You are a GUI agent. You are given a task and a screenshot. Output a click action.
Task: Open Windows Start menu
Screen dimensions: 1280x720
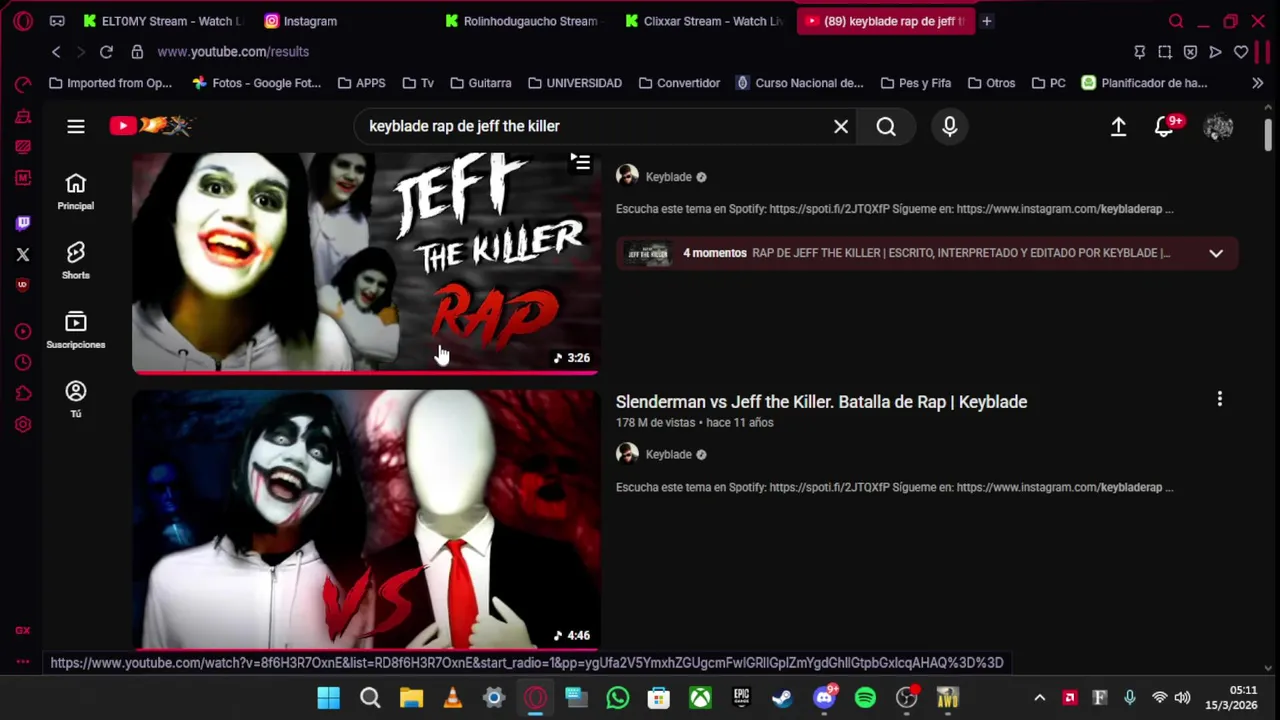(x=329, y=698)
